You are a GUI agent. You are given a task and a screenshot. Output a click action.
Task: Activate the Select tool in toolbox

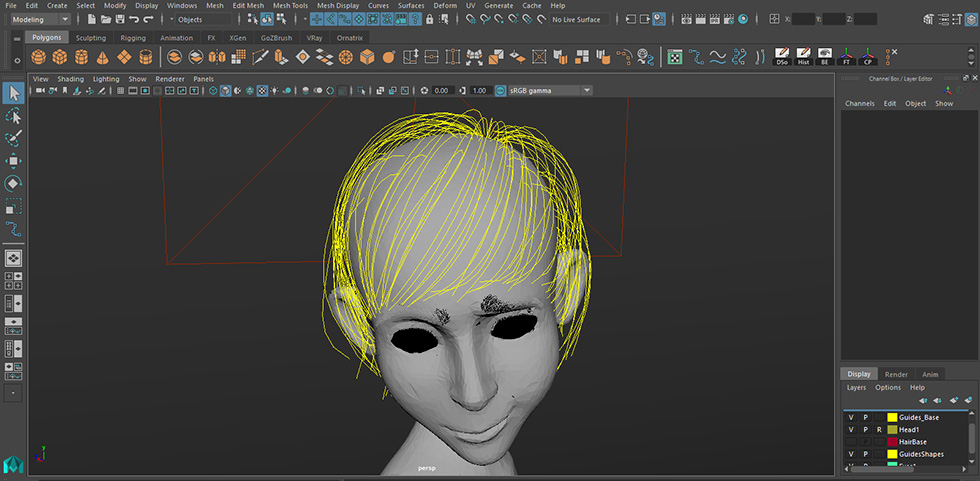(x=13, y=93)
